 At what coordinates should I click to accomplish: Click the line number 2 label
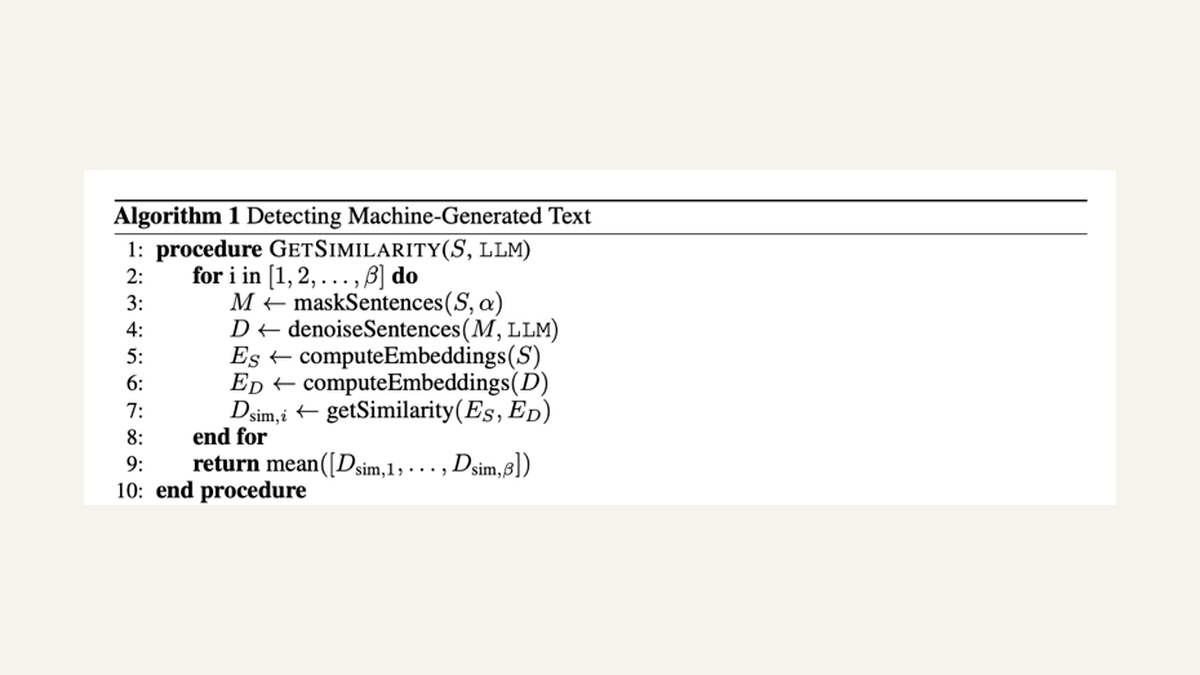[135, 276]
